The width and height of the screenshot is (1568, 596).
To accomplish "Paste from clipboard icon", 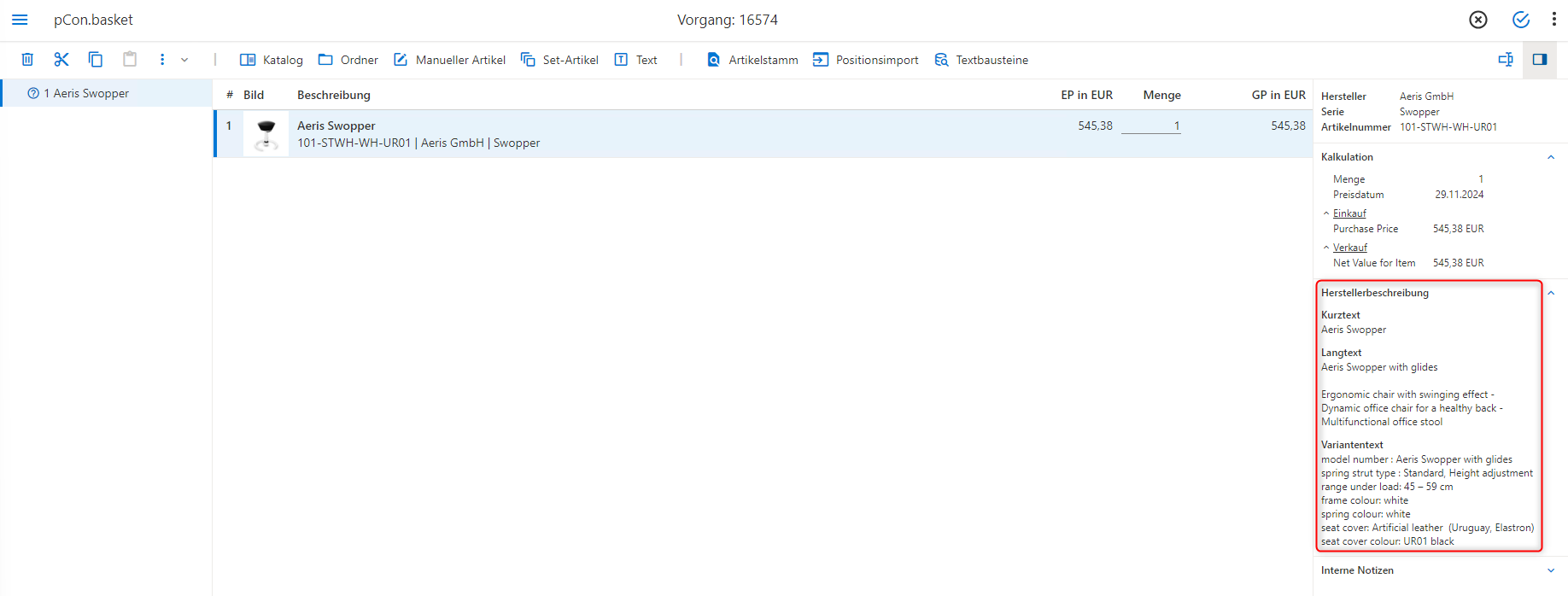I will (x=130, y=60).
